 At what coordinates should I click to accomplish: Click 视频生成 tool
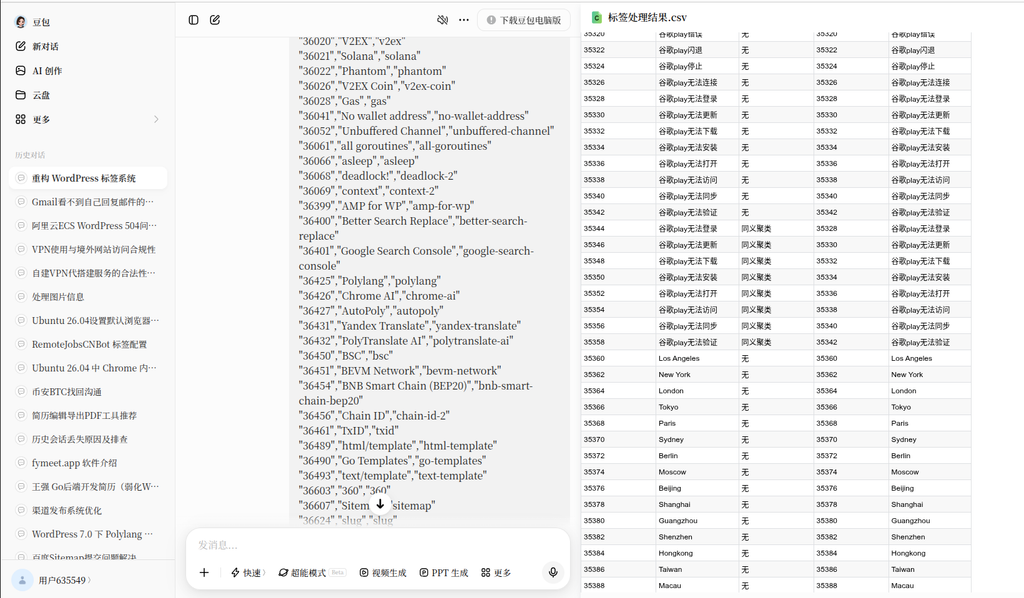383,573
